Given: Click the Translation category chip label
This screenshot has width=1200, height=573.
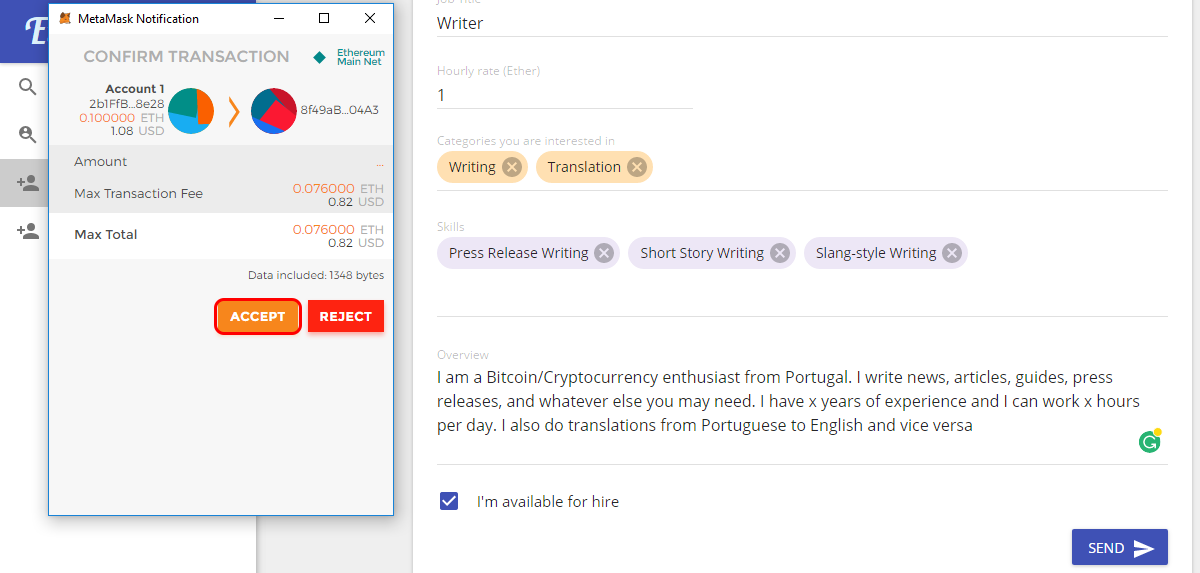Looking at the screenshot, I should pos(584,167).
